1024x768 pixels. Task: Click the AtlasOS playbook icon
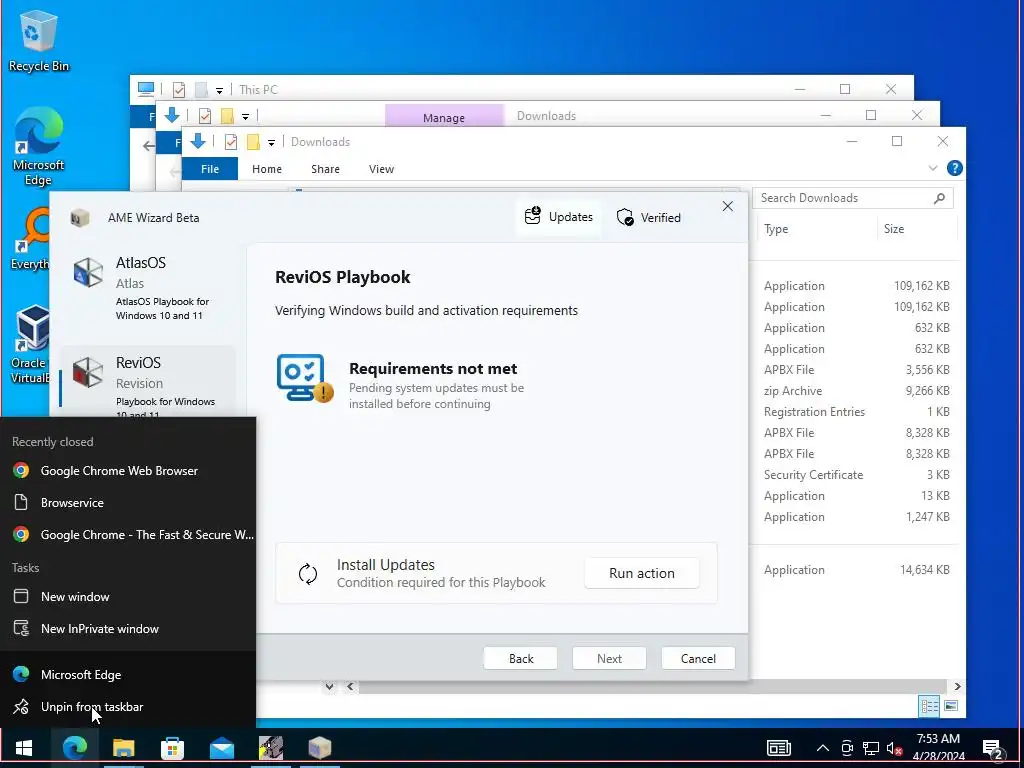[88, 272]
